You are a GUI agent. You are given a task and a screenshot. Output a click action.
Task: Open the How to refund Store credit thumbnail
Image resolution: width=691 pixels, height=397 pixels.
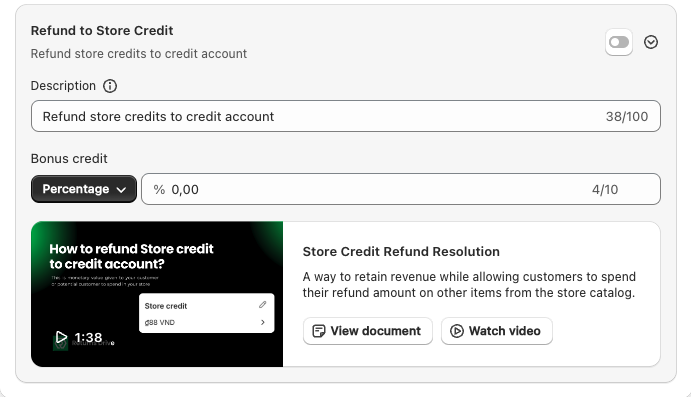157,294
